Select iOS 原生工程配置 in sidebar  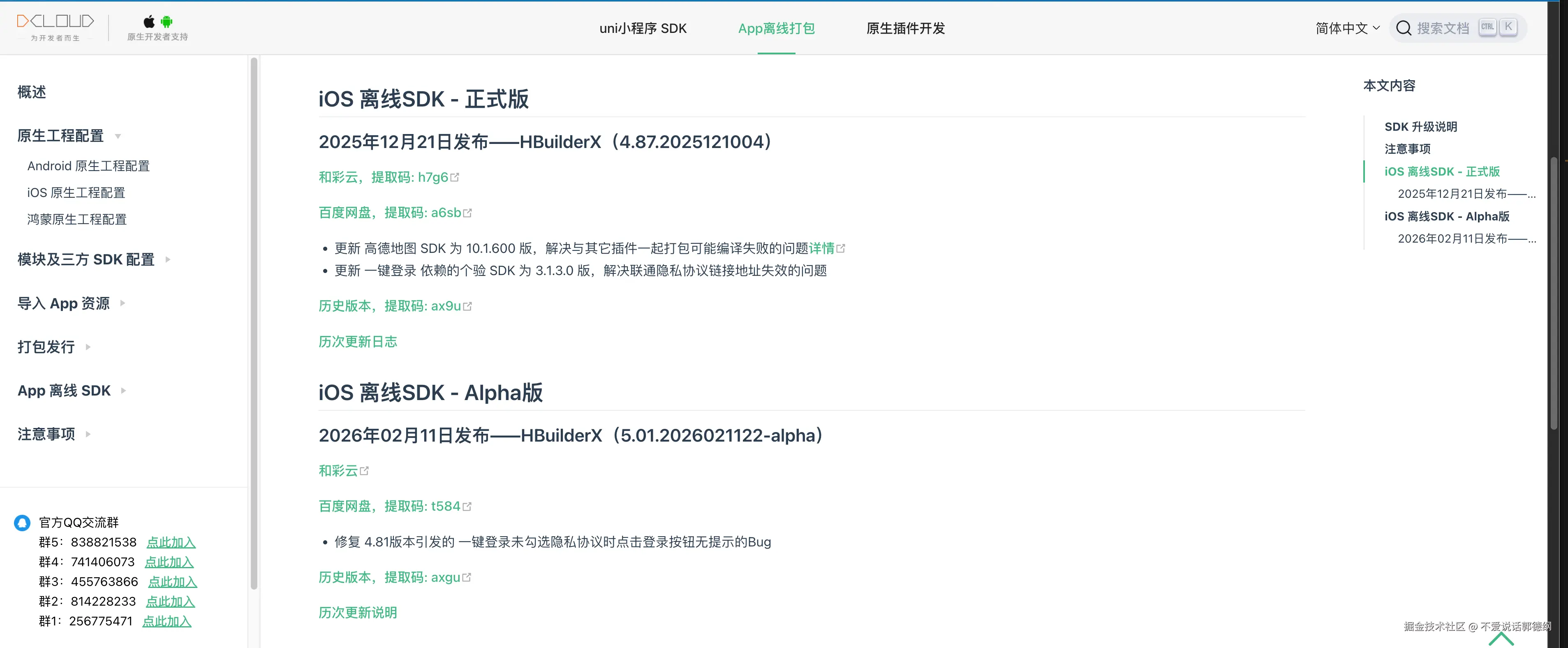click(x=76, y=192)
